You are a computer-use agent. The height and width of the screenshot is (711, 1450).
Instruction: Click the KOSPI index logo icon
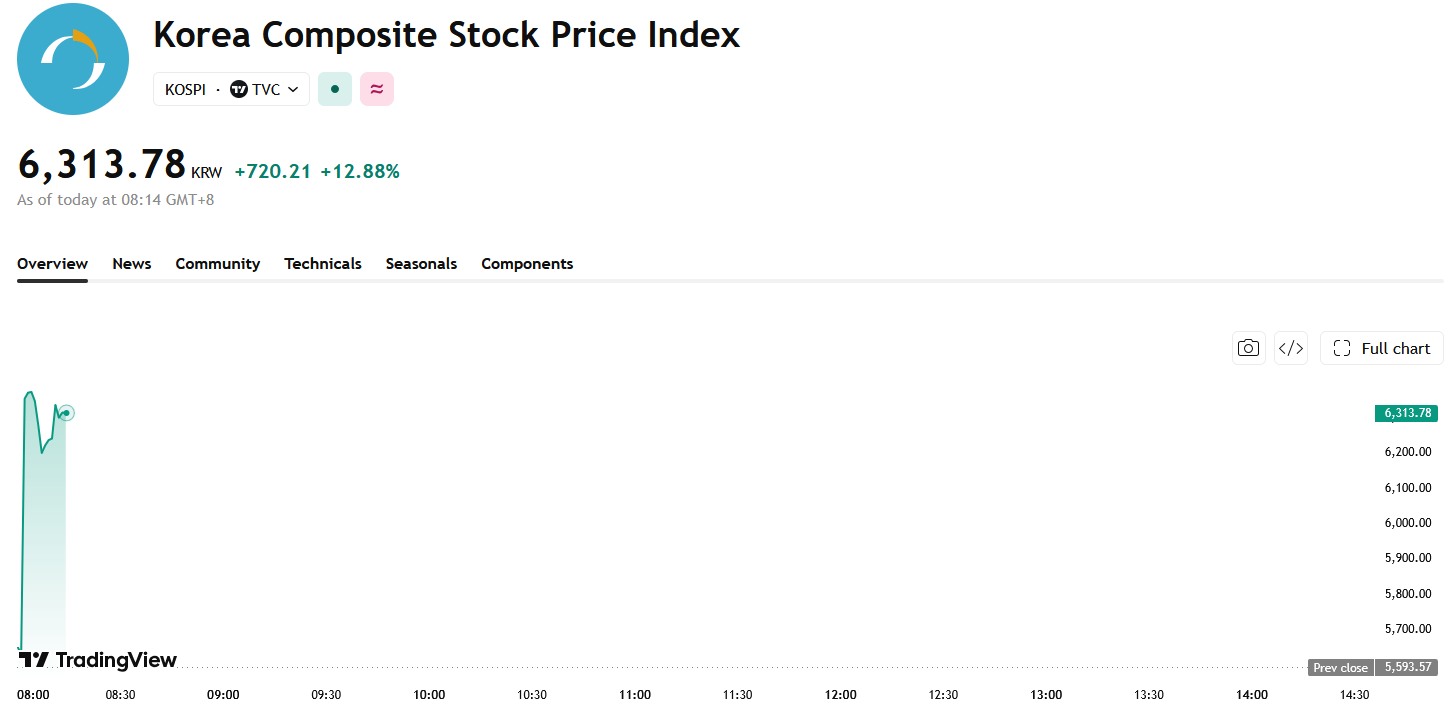[73, 59]
